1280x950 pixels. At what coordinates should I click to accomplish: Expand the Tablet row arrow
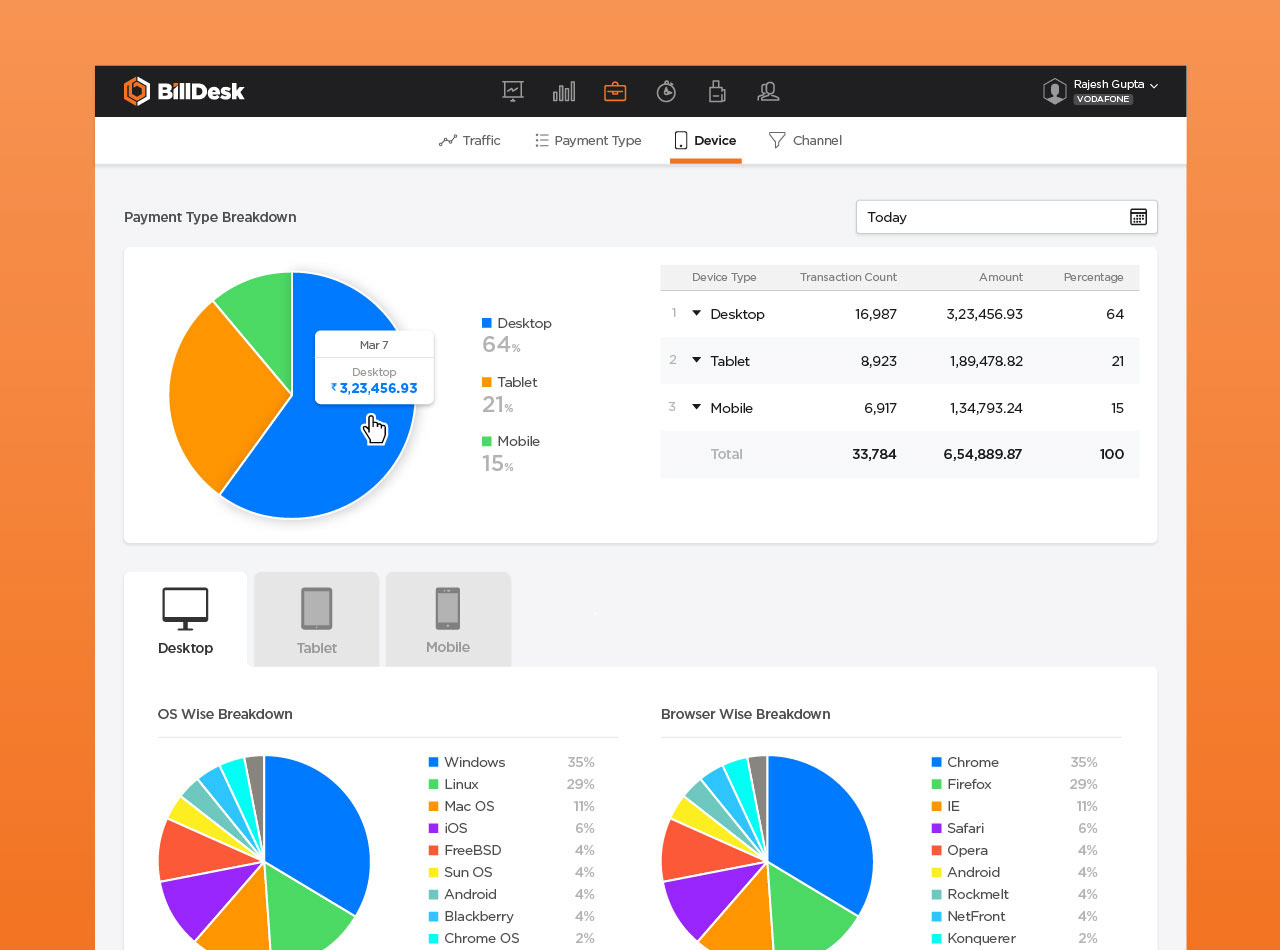click(x=697, y=361)
